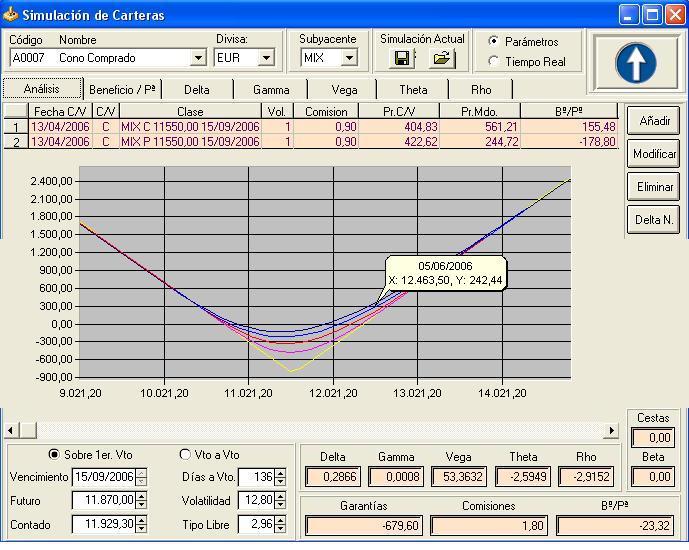Open the Vega tab

point(344,90)
